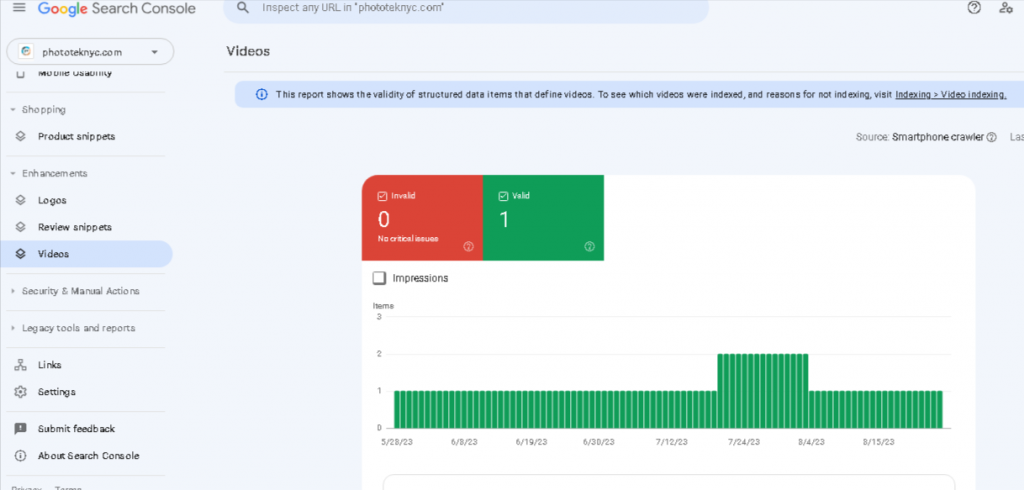Open Links in the sidebar

click(x=50, y=365)
